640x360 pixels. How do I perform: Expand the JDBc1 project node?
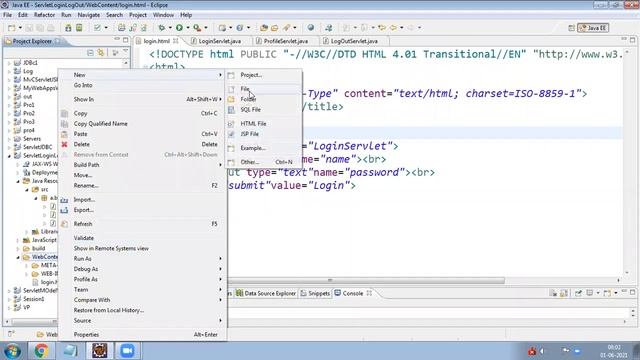[9, 63]
